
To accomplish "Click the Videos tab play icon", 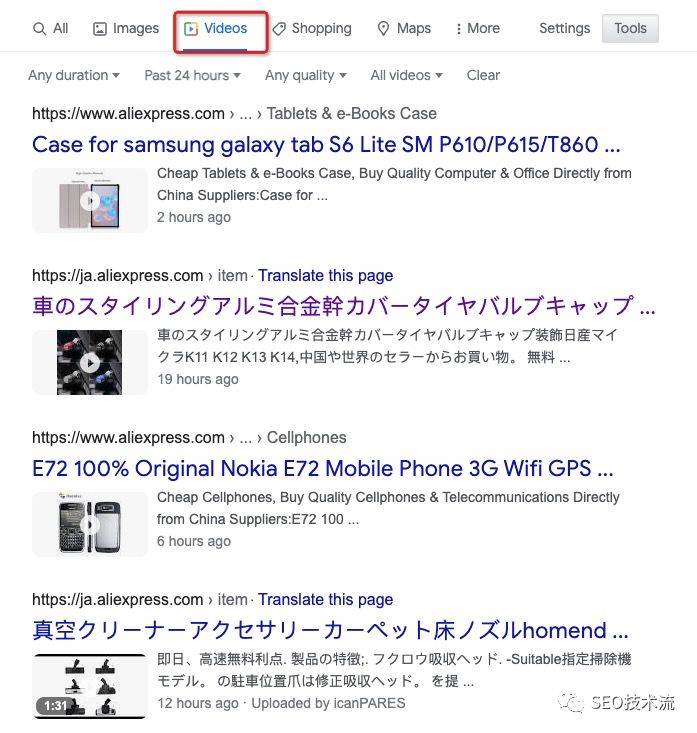I will point(191,29).
